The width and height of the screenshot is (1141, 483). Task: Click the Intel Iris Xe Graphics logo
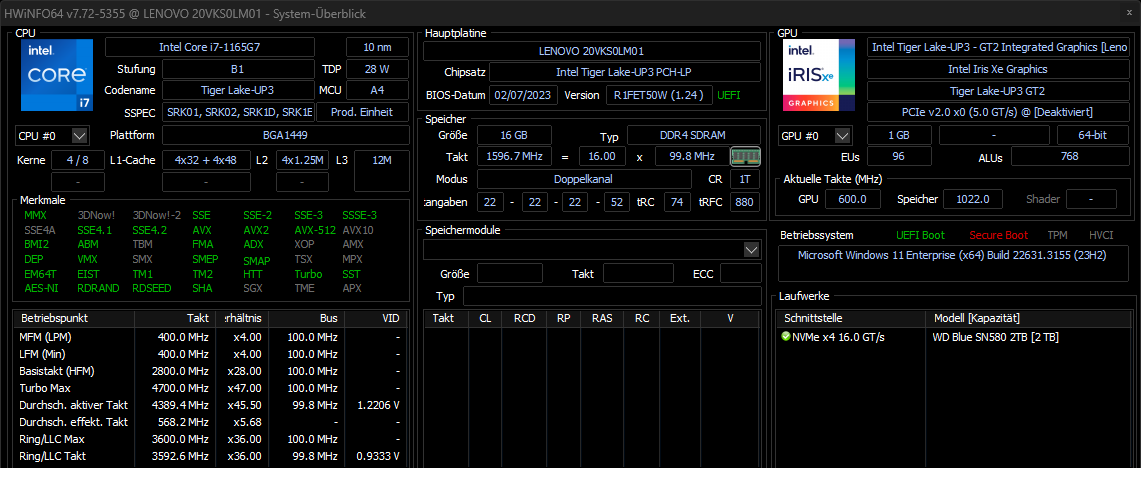pos(818,75)
